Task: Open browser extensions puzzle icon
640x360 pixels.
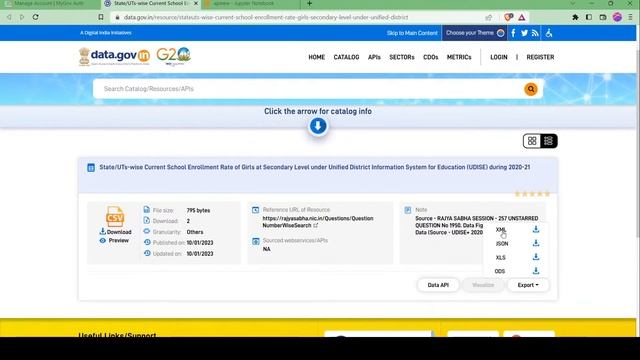Action: pos(575,17)
